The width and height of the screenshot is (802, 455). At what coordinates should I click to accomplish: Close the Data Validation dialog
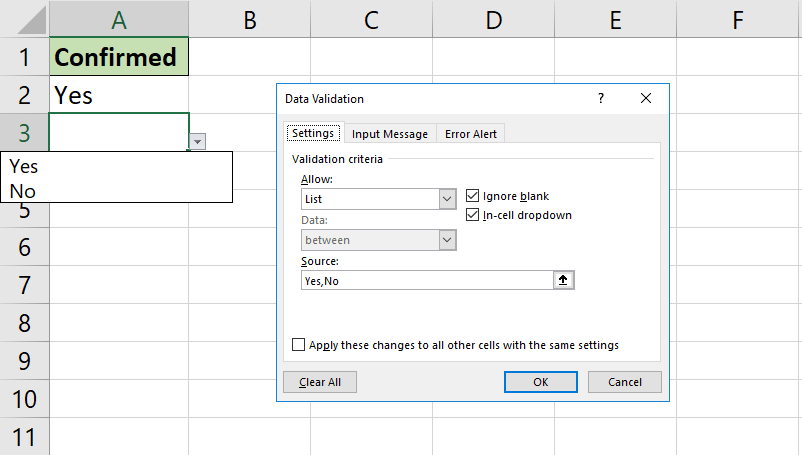(646, 98)
